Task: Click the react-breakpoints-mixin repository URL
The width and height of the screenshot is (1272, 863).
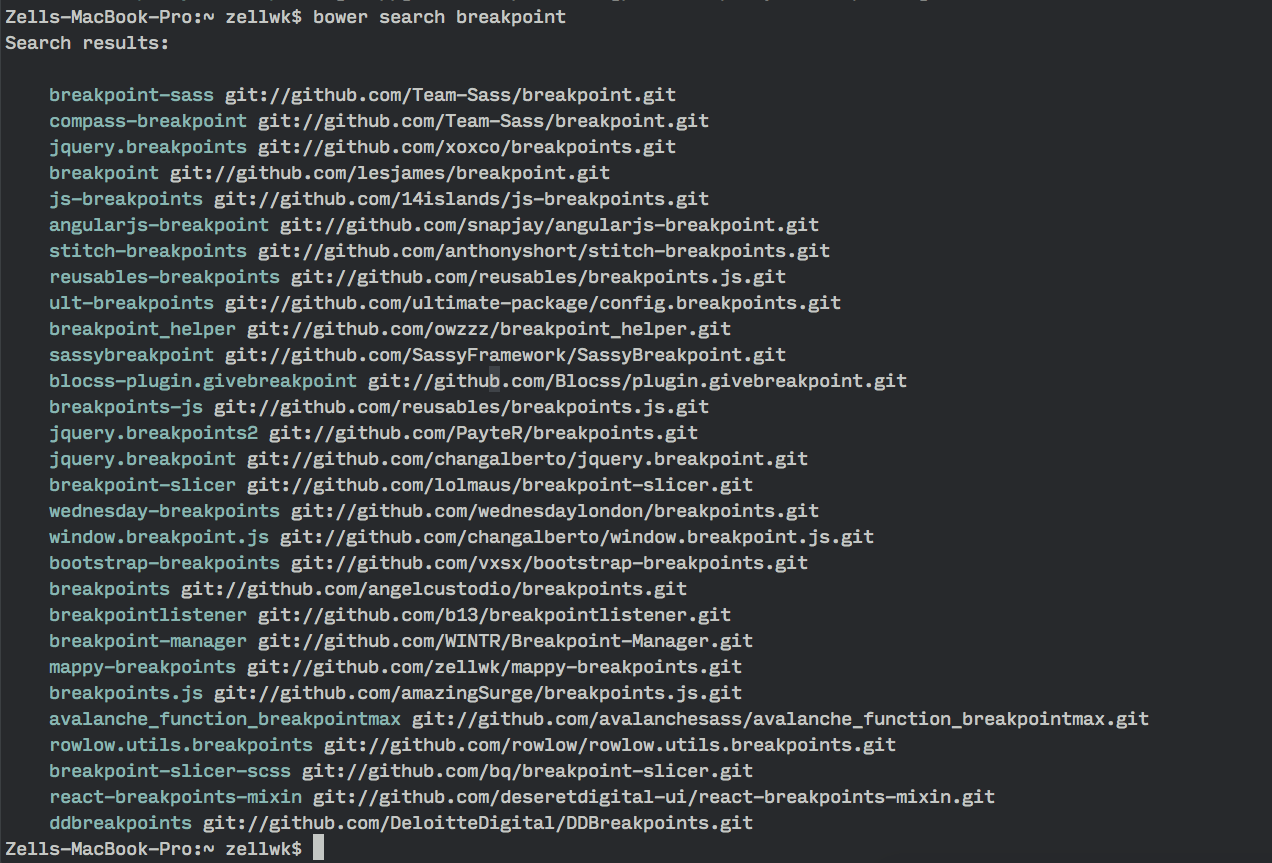Action: [654, 797]
